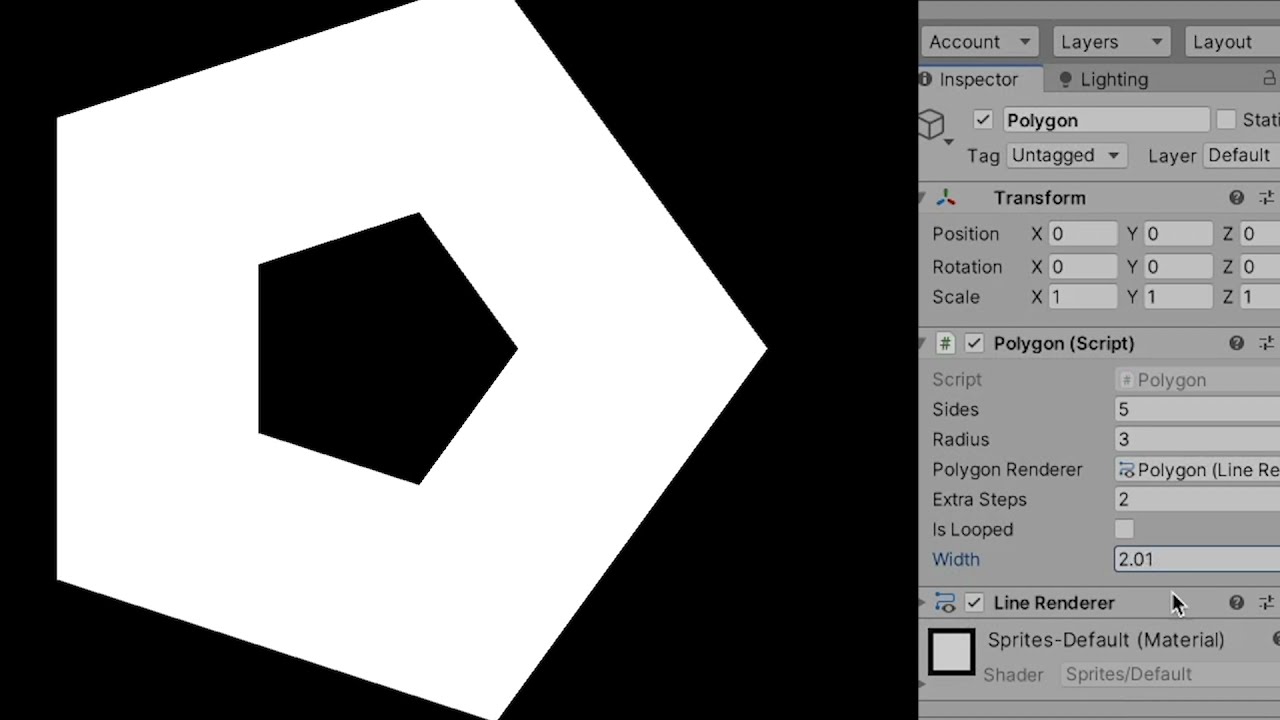The width and height of the screenshot is (1280, 720).
Task: Open the Shader Sprites/Default dropdown
Action: pyautogui.click(x=1169, y=675)
